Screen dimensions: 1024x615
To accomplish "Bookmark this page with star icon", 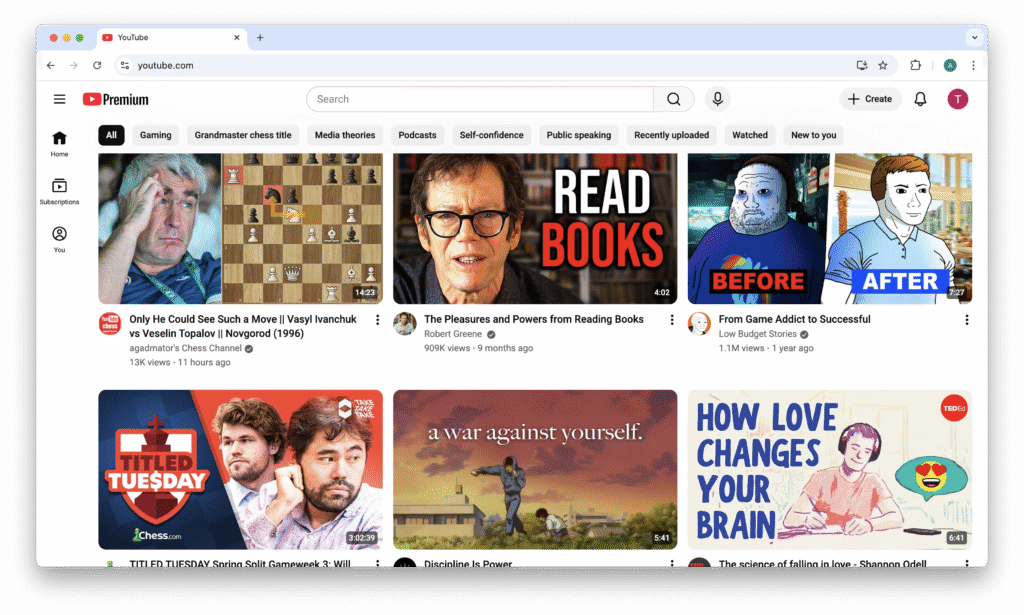I will click(x=882, y=66).
